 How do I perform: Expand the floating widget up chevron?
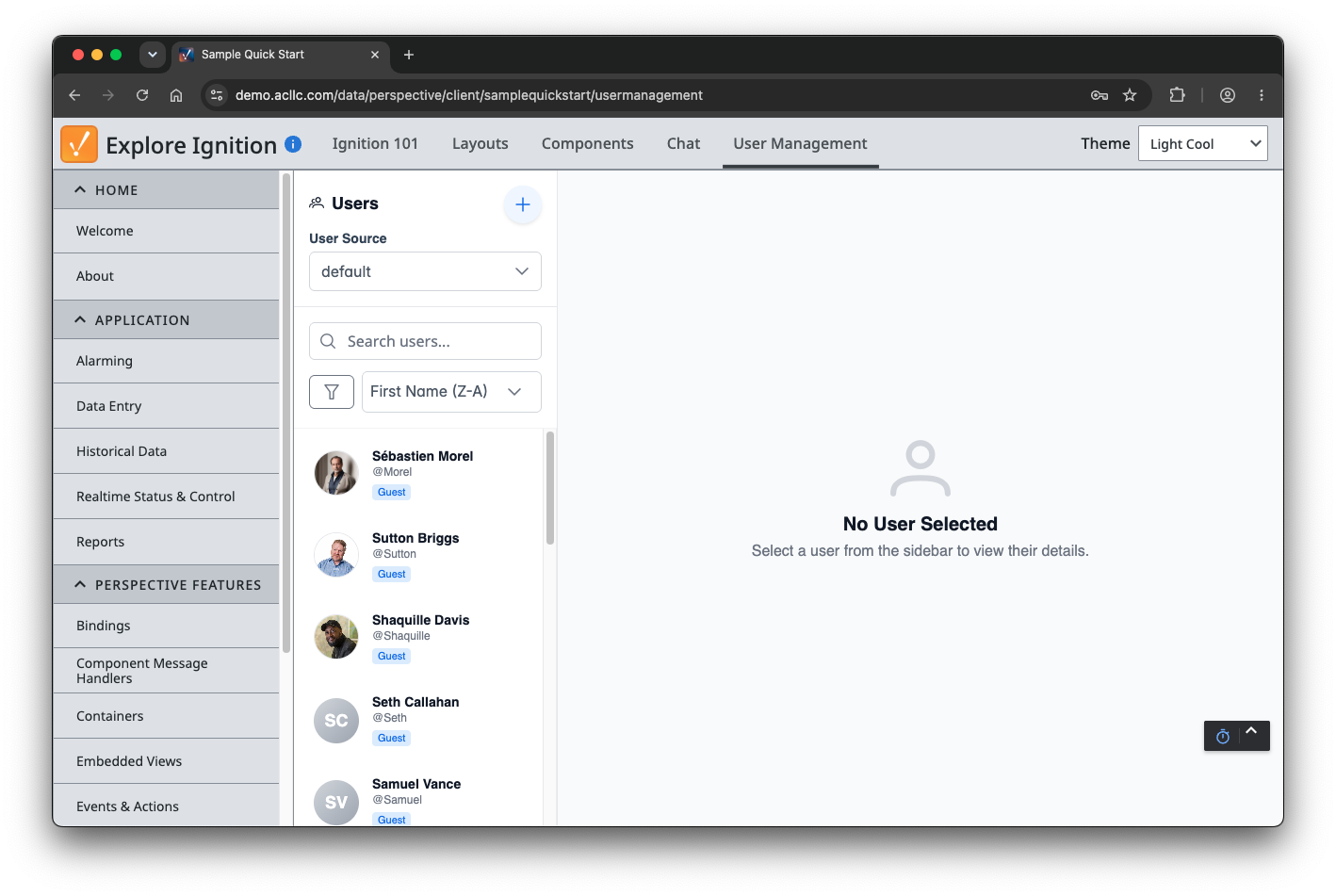click(1251, 730)
